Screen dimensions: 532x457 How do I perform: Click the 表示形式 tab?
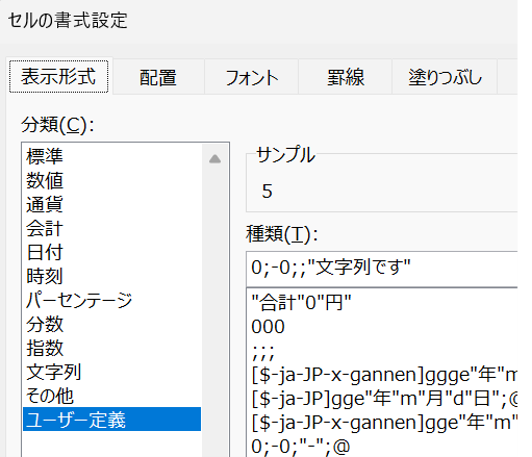(x=59, y=76)
